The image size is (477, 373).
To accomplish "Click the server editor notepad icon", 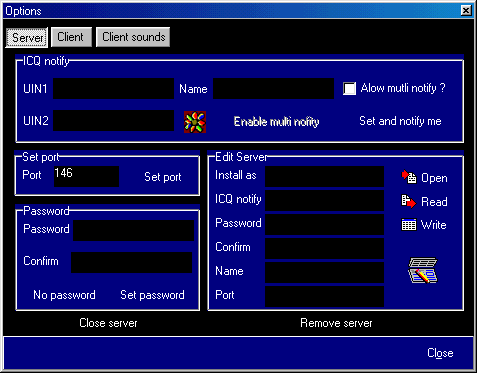I will 423,270.
